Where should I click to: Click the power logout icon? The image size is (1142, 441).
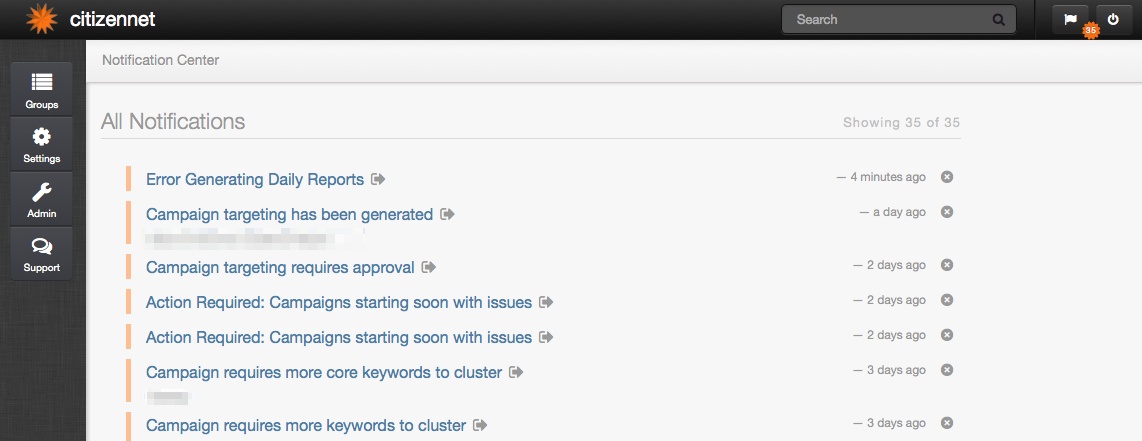pyautogui.click(x=1114, y=20)
